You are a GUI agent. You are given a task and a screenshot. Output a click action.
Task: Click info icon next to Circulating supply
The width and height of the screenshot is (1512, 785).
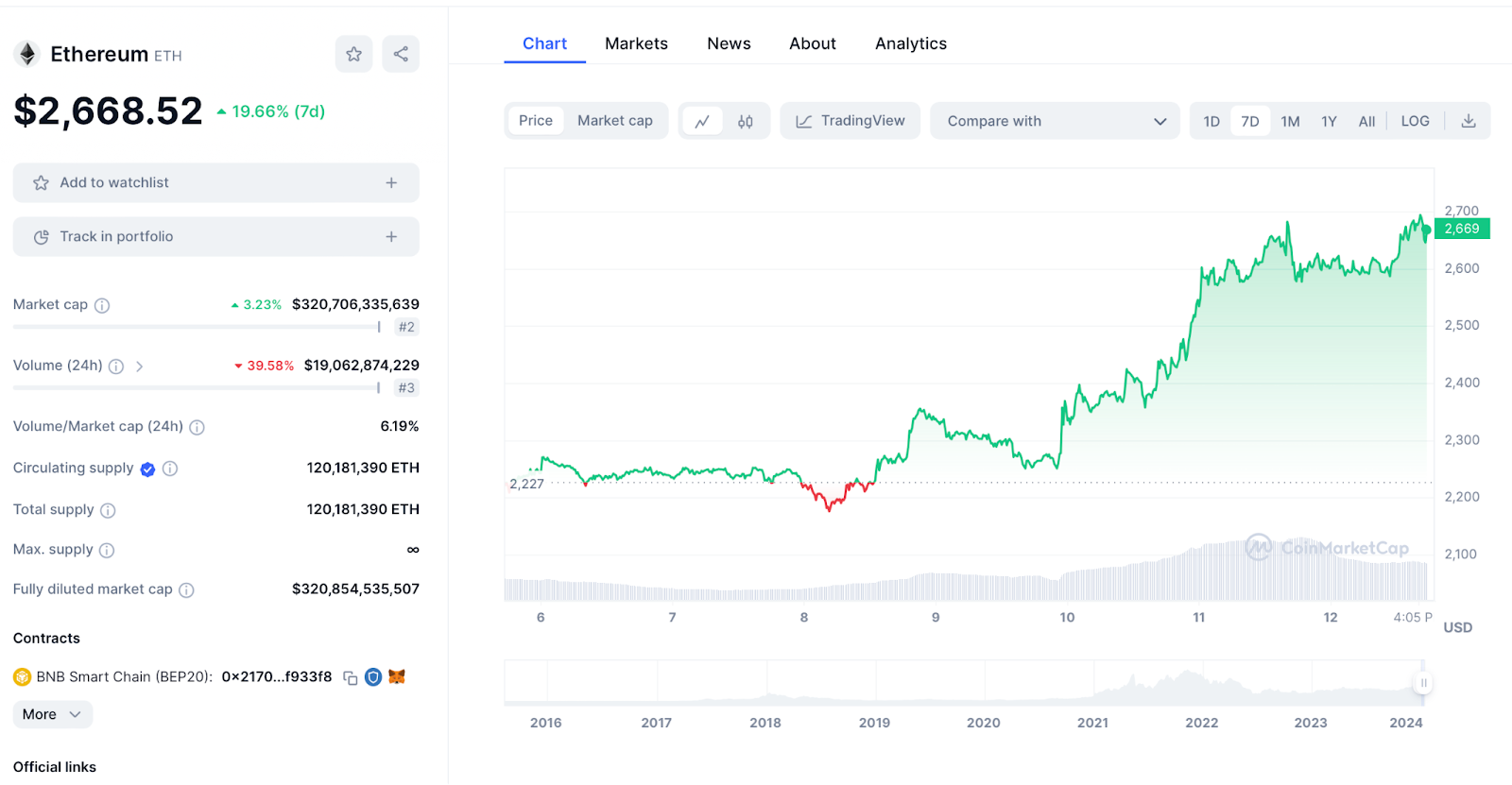click(x=170, y=469)
